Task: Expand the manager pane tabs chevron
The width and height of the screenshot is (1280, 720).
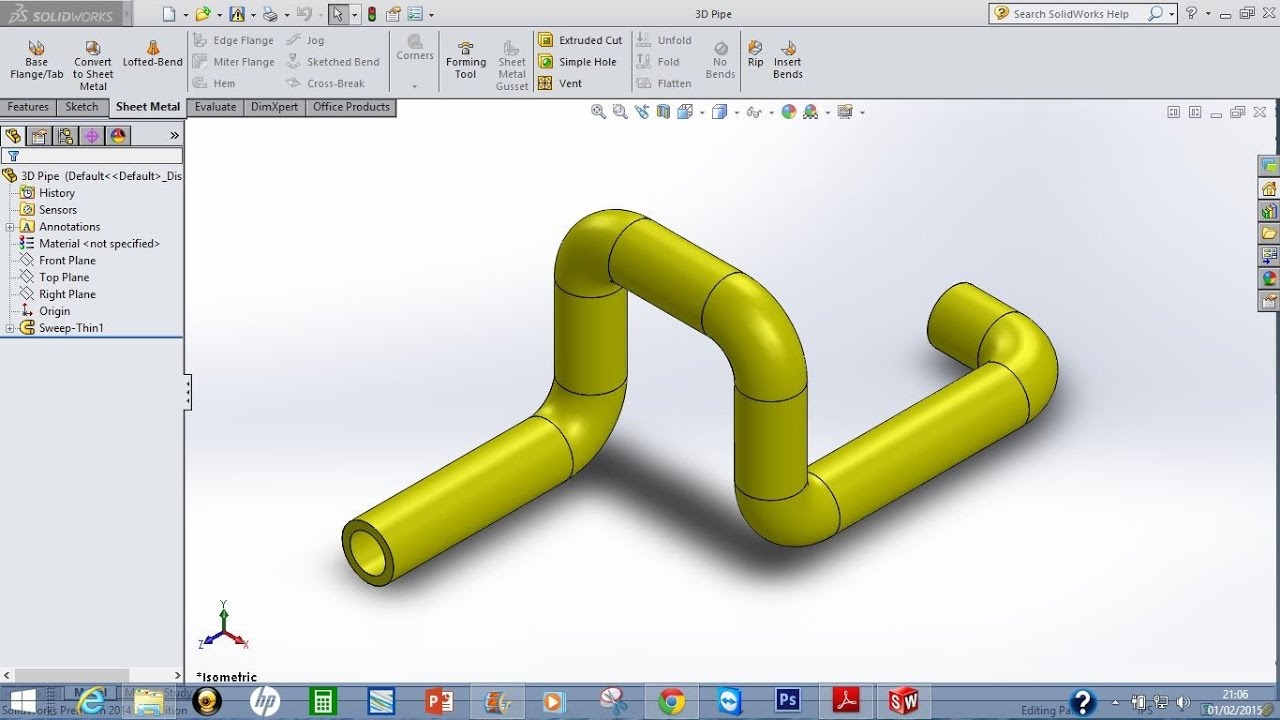Action: click(x=174, y=136)
